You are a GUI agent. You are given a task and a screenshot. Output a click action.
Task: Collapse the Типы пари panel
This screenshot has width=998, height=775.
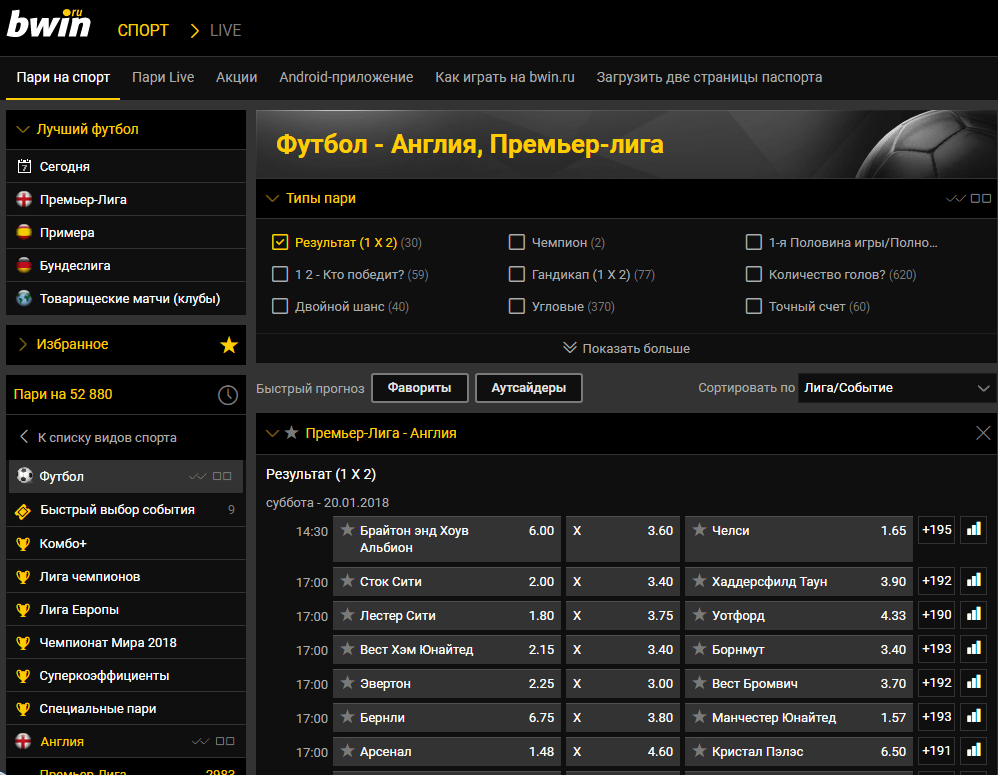(x=272, y=199)
